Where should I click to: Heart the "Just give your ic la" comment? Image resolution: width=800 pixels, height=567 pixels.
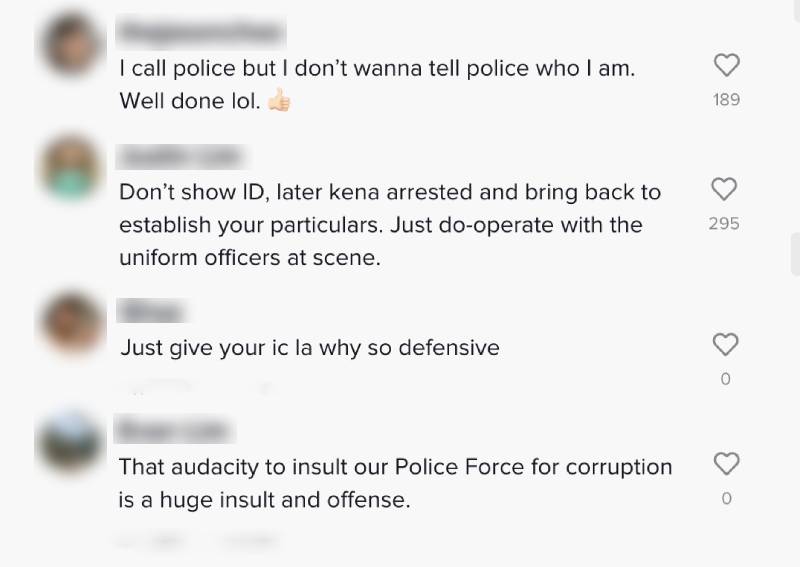click(x=725, y=345)
